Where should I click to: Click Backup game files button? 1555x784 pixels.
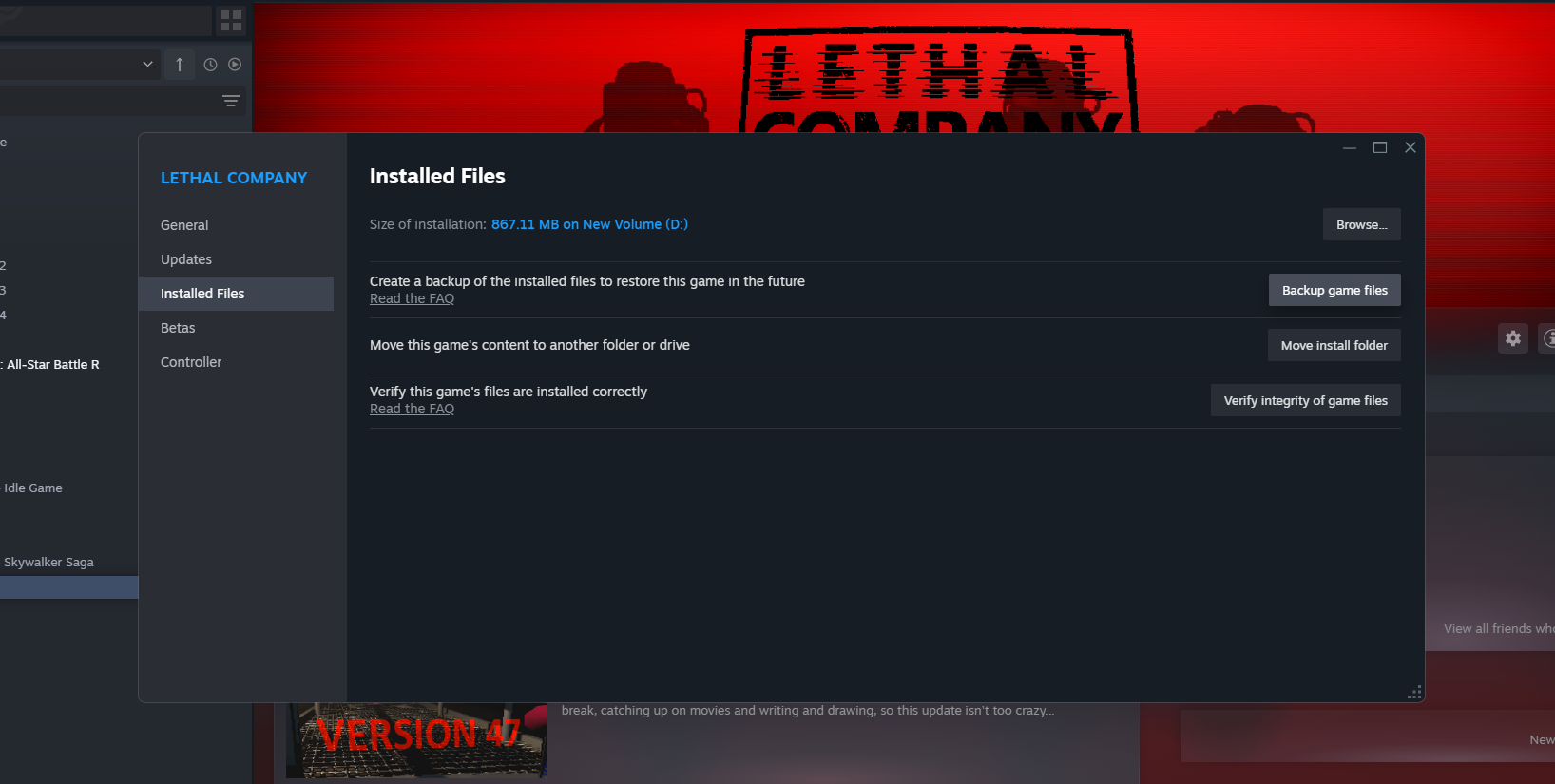[x=1334, y=291]
